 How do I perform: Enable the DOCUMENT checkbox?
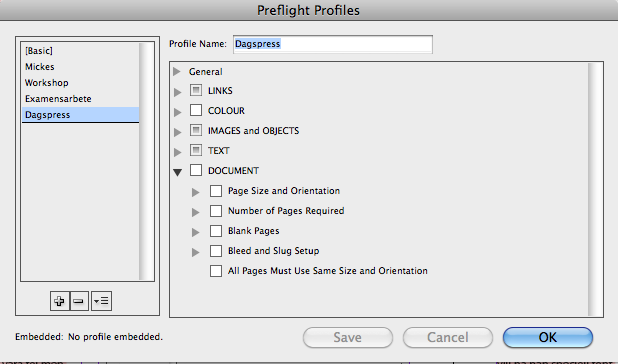(x=196, y=170)
